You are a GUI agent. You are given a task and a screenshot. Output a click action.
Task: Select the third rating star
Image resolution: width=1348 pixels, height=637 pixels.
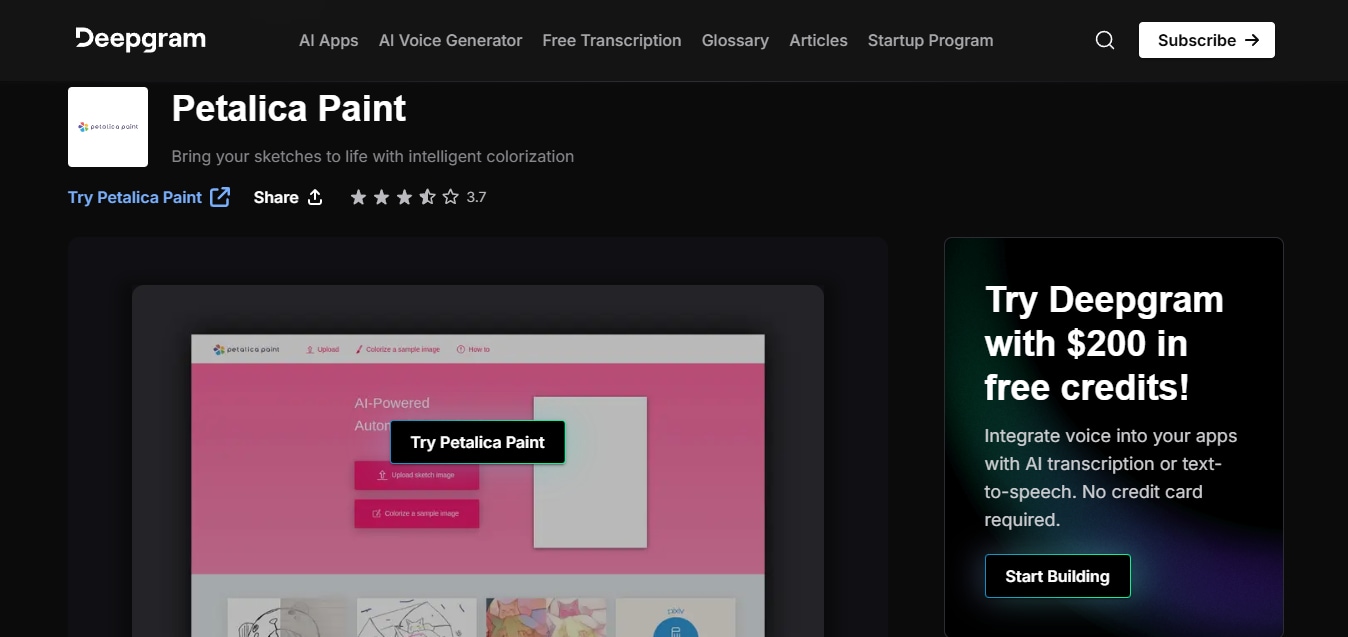point(404,197)
